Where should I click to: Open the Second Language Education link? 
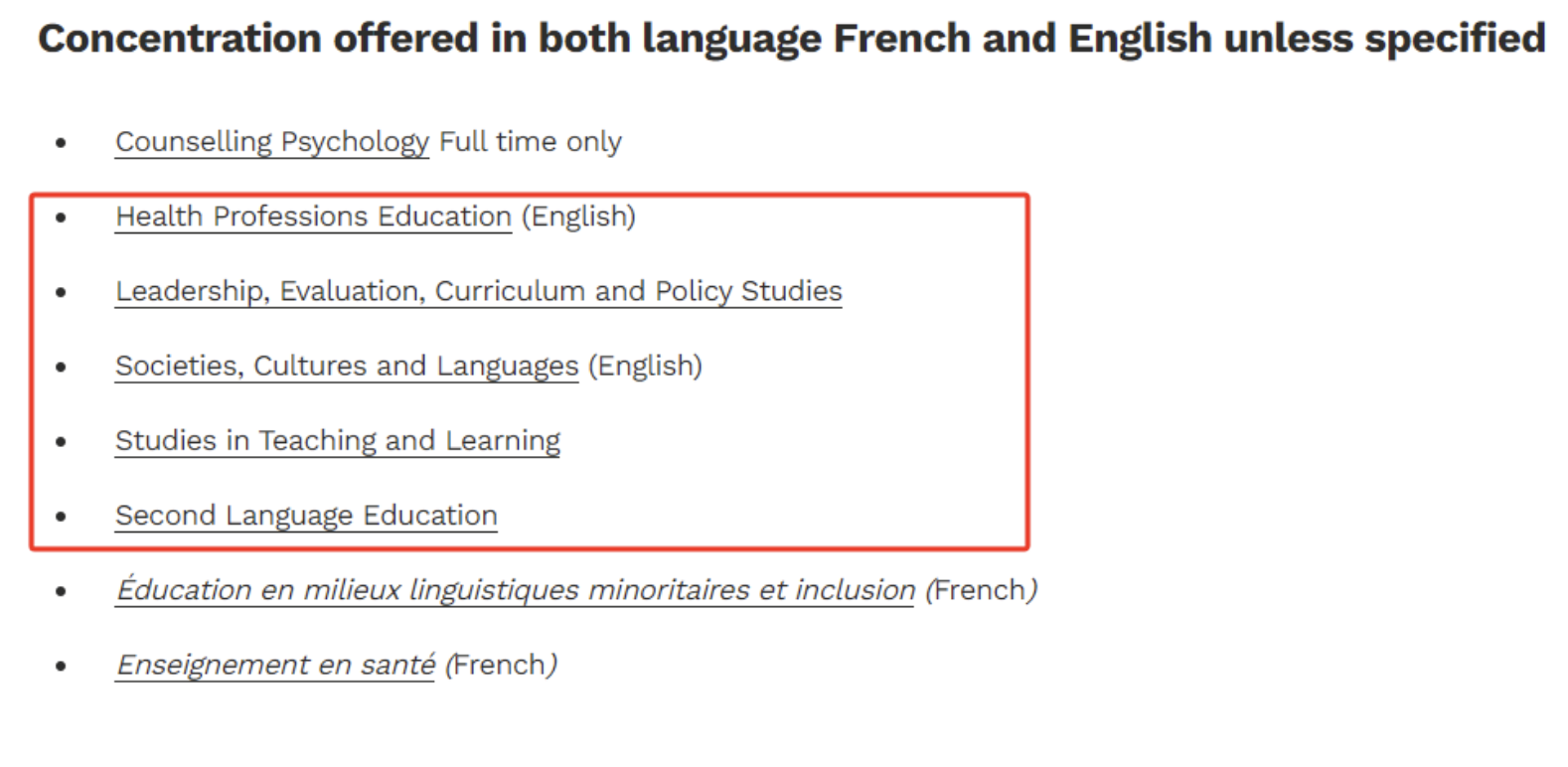(306, 516)
